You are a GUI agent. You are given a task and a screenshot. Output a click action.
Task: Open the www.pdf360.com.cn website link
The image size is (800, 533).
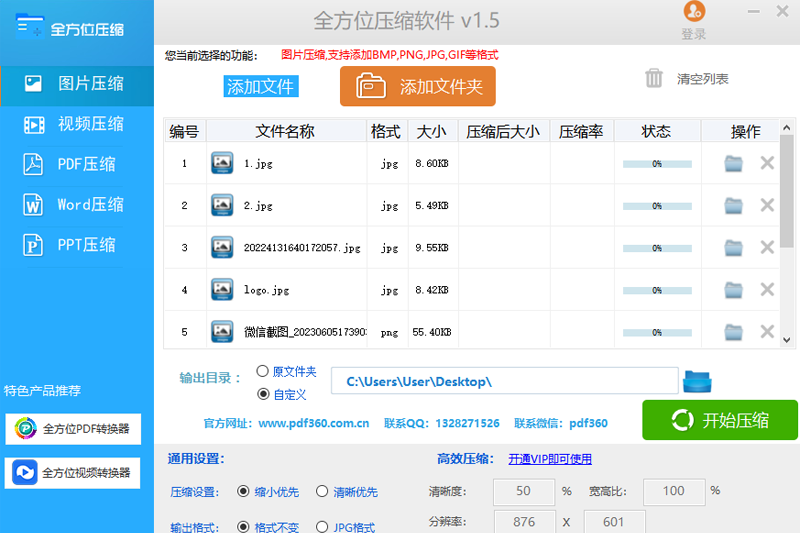pos(313,423)
